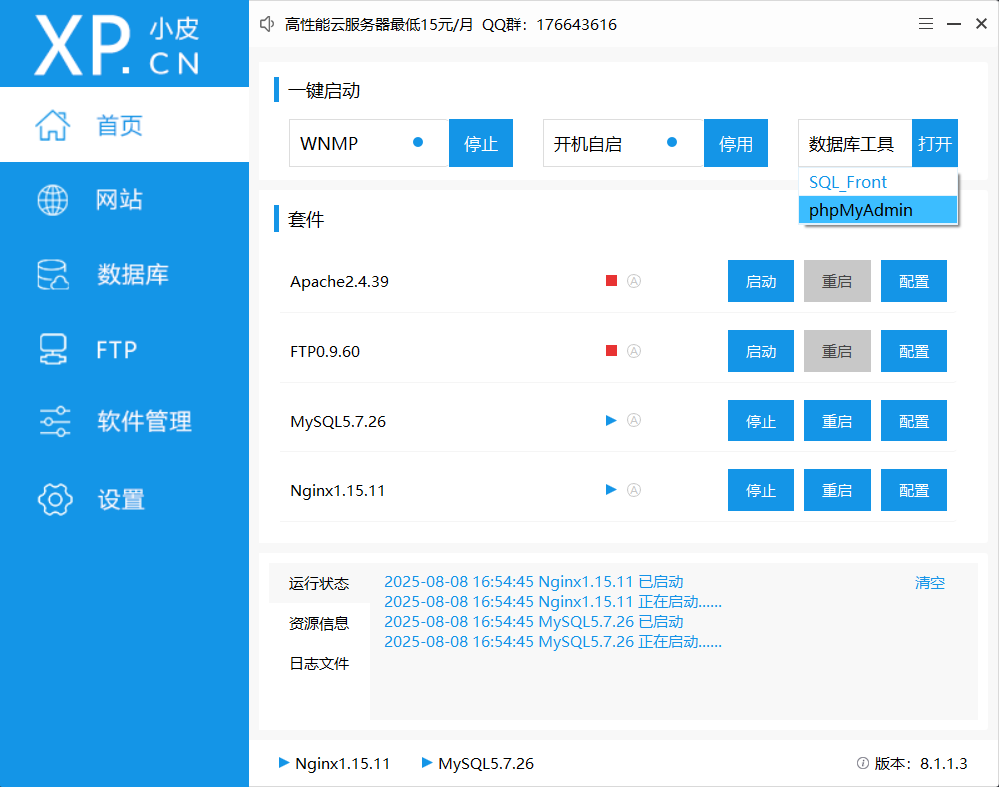Toggle autostart icon for Nginx1.15.11
Viewport: 999px width, 787px height.
[634, 489]
